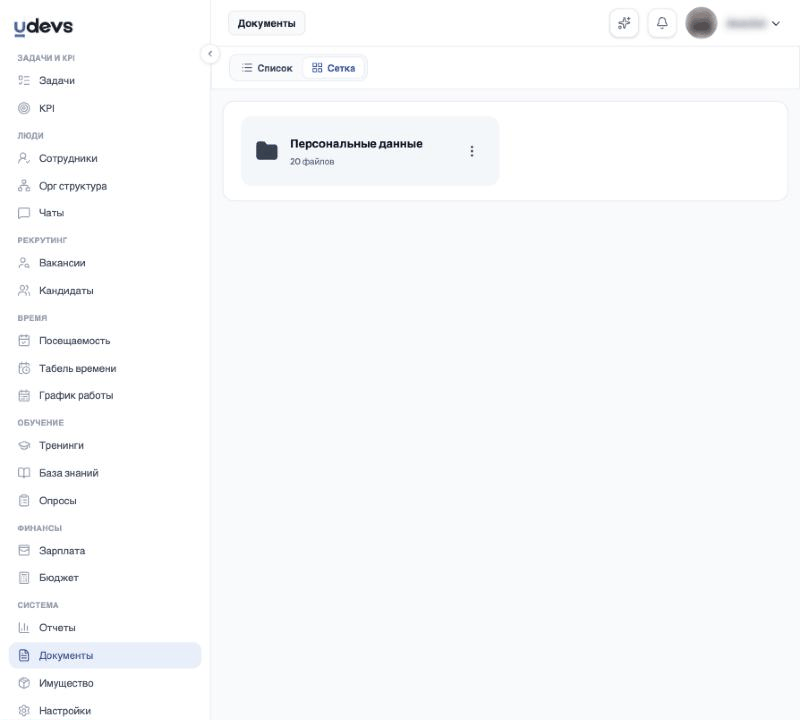
Task: Click the Тренинги graduation cap icon
Action: 24,445
